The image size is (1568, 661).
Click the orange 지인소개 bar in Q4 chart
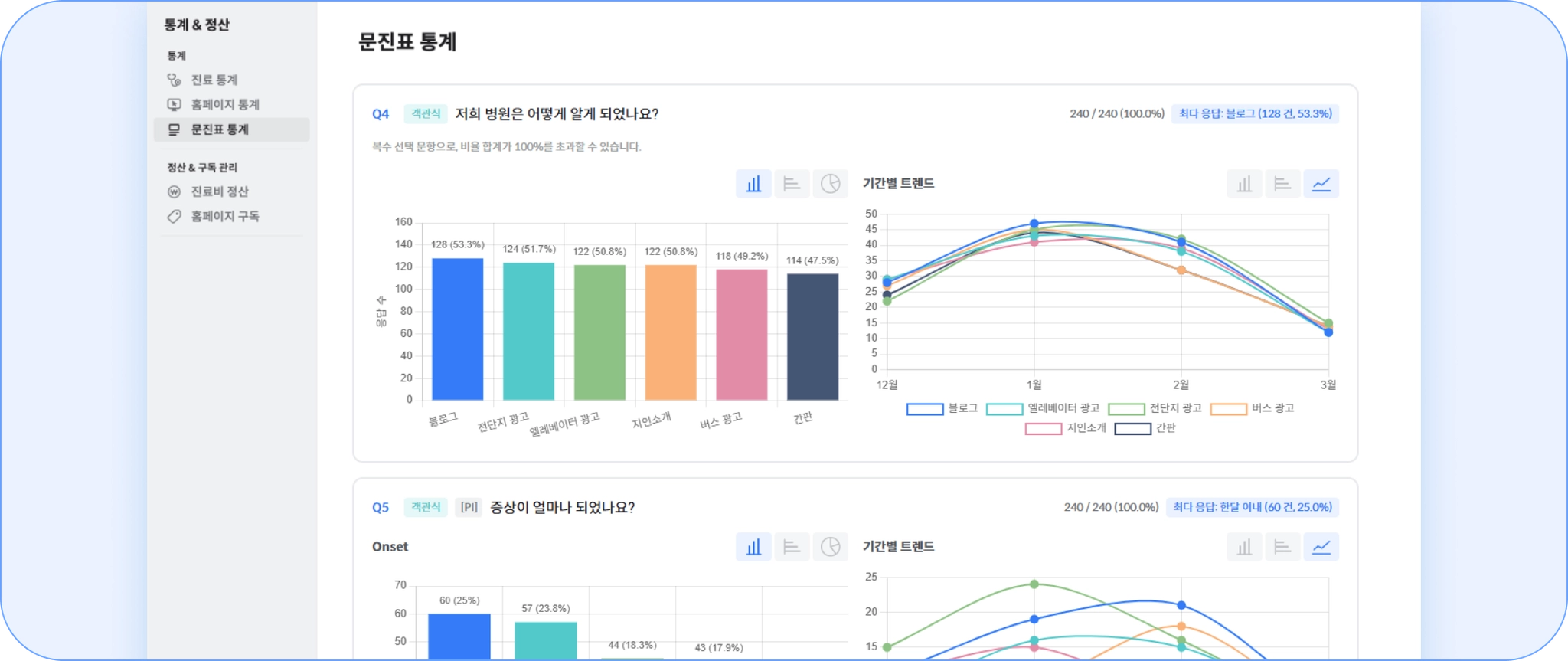[x=671, y=332]
